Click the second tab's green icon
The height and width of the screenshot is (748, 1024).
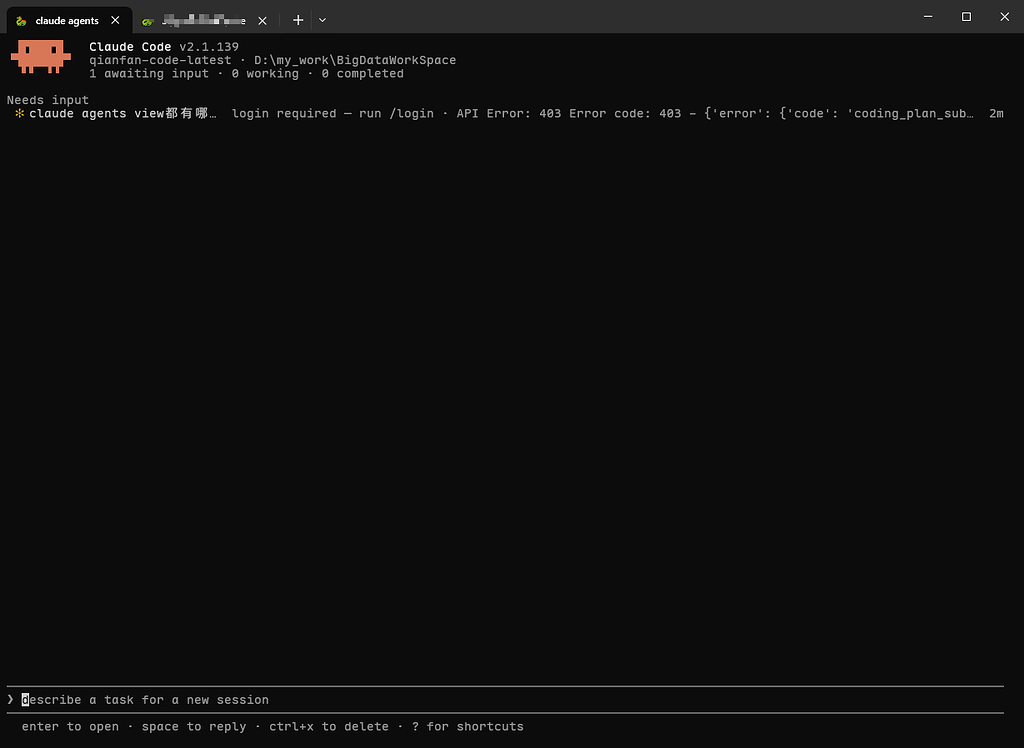[148, 22]
